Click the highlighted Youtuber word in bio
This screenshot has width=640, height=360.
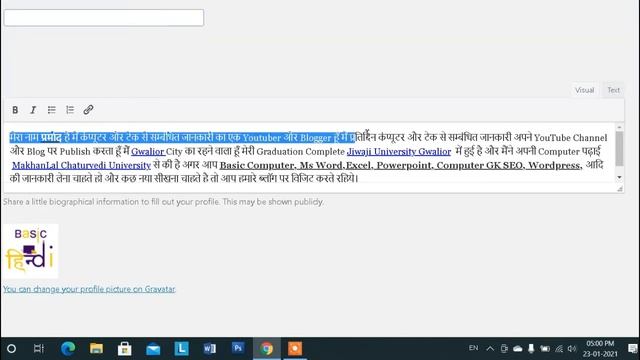point(262,138)
